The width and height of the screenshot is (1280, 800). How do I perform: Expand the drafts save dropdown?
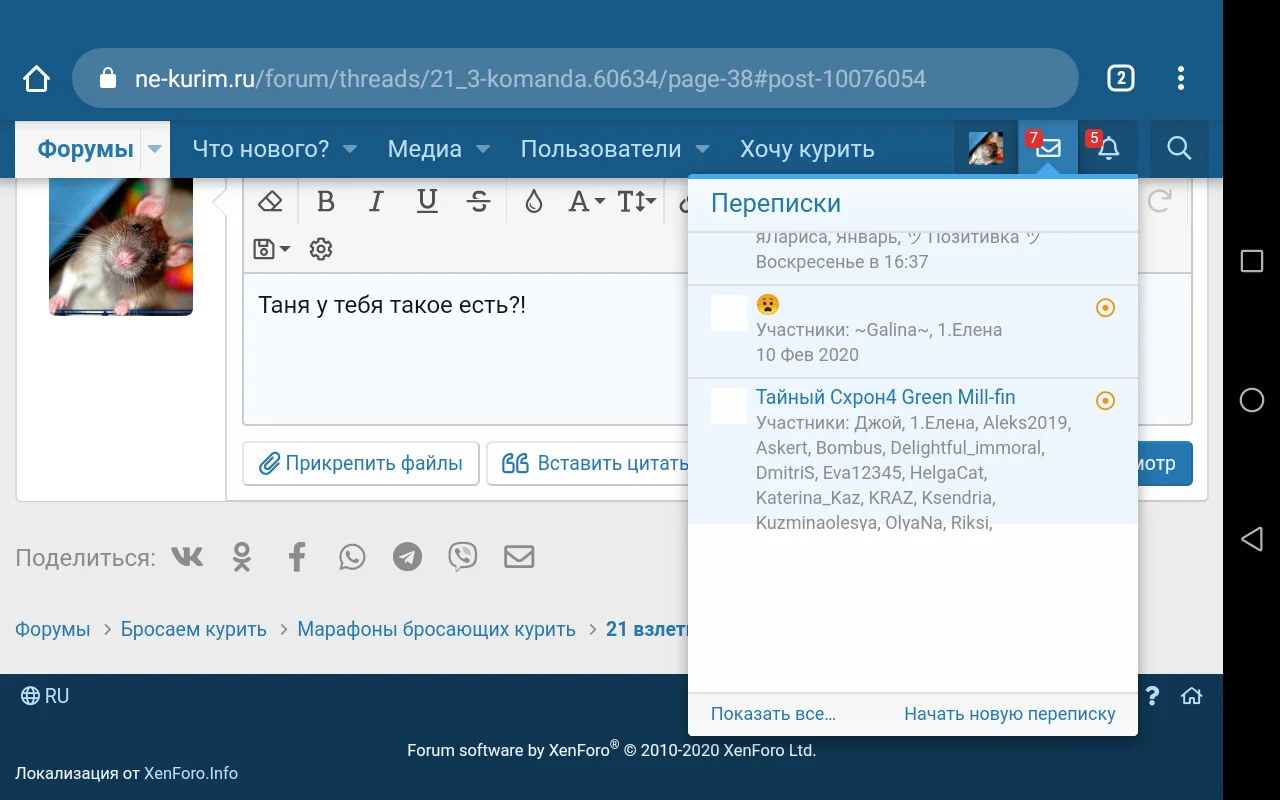tap(270, 249)
